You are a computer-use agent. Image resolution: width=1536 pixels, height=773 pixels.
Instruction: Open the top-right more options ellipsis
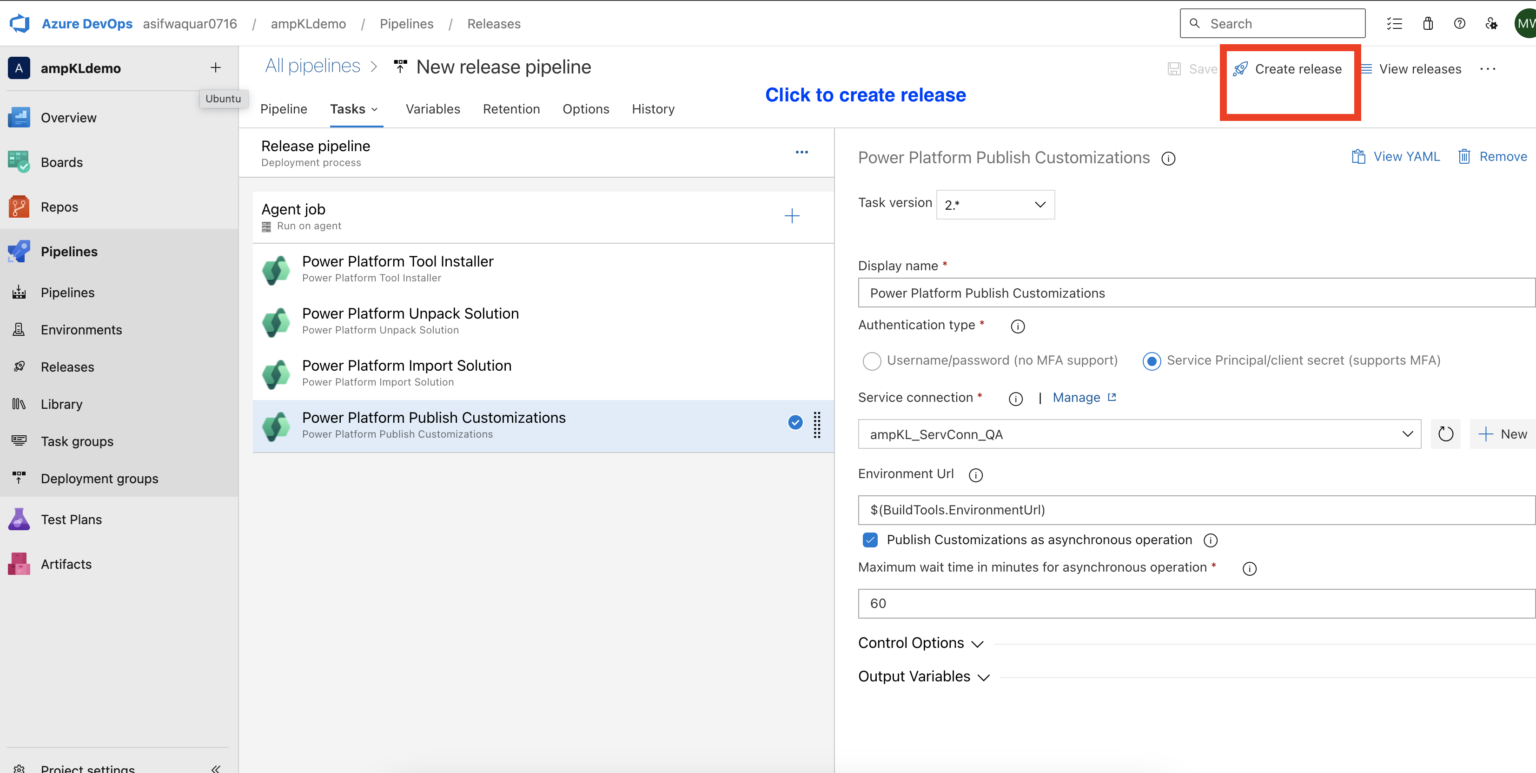[x=1488, y=69]
